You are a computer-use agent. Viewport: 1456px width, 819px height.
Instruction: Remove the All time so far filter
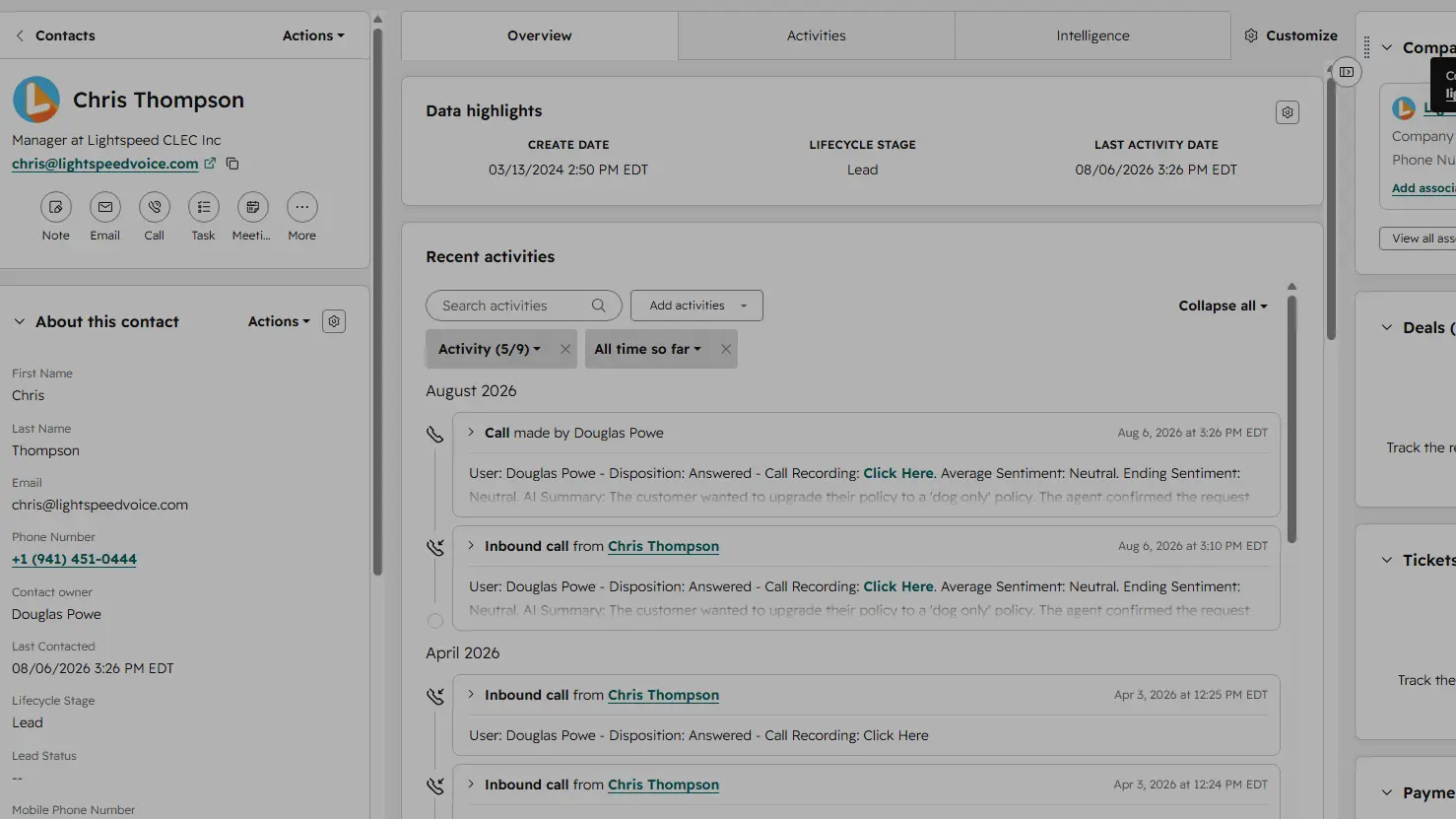coord(726,349)
